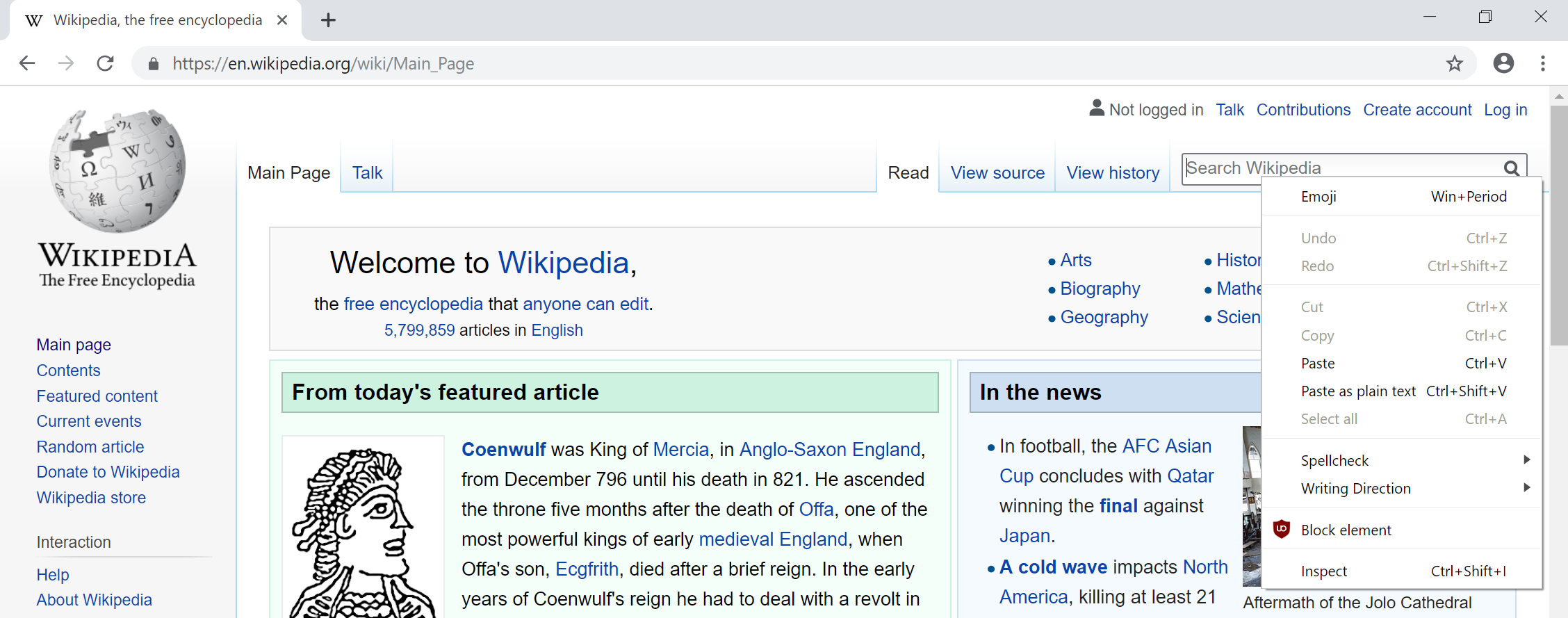
Task: Choose Emoji from the context menu
Action: click(x=1402, y=197)
